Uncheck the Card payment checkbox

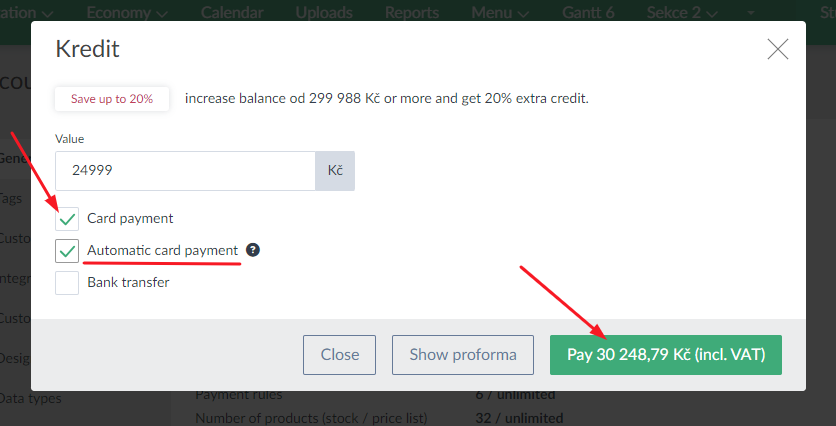67,219
